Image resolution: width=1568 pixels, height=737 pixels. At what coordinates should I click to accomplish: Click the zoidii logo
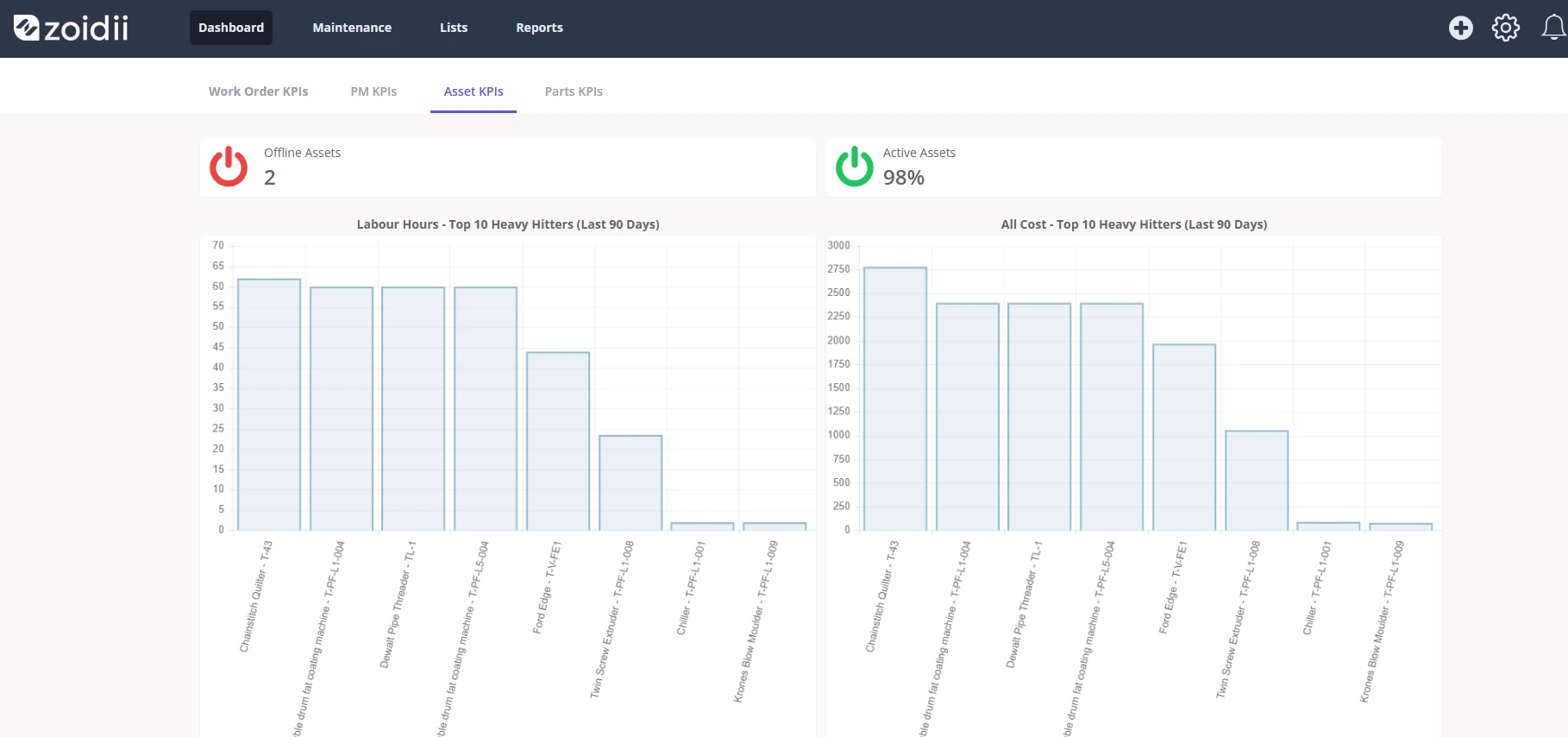[71, 28]
